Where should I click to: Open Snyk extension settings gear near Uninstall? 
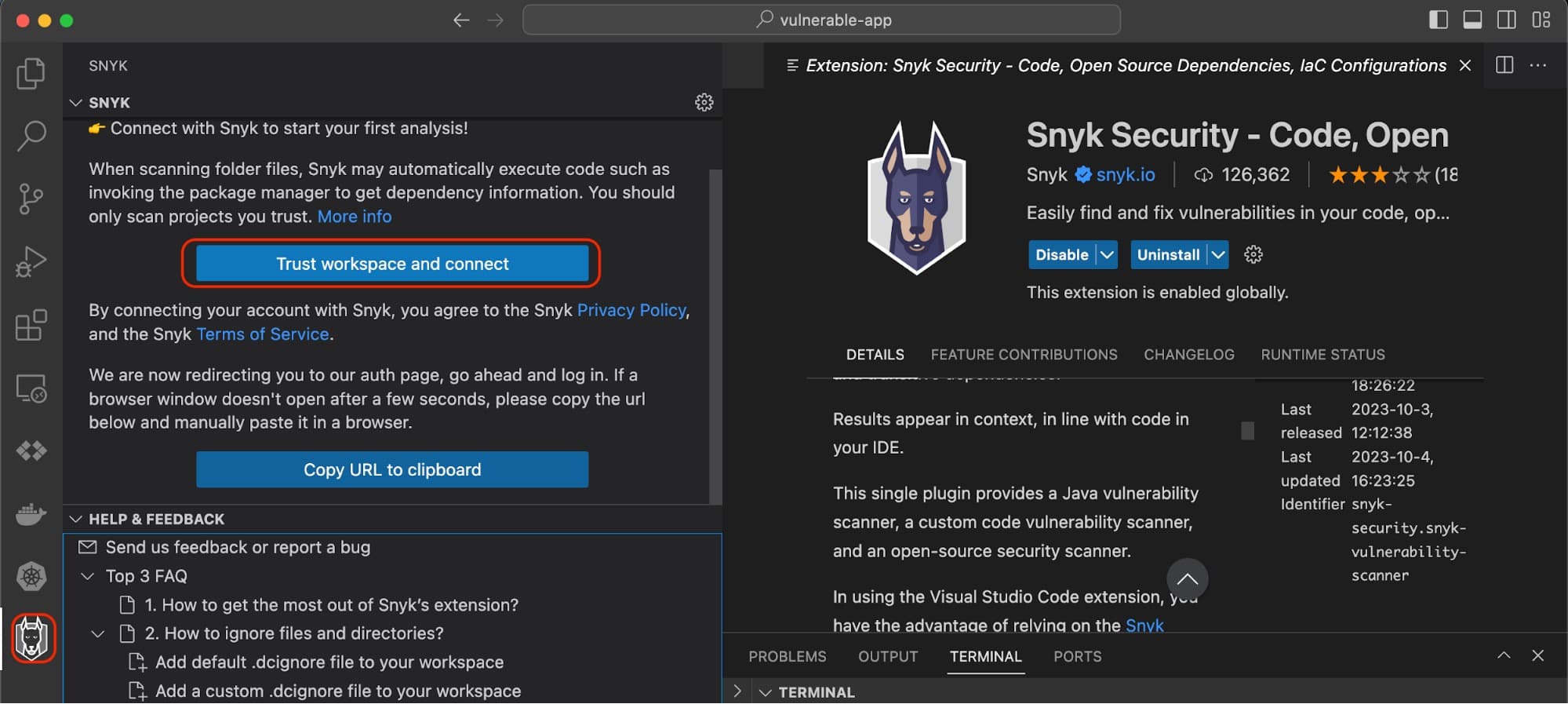pos(1253,254)
